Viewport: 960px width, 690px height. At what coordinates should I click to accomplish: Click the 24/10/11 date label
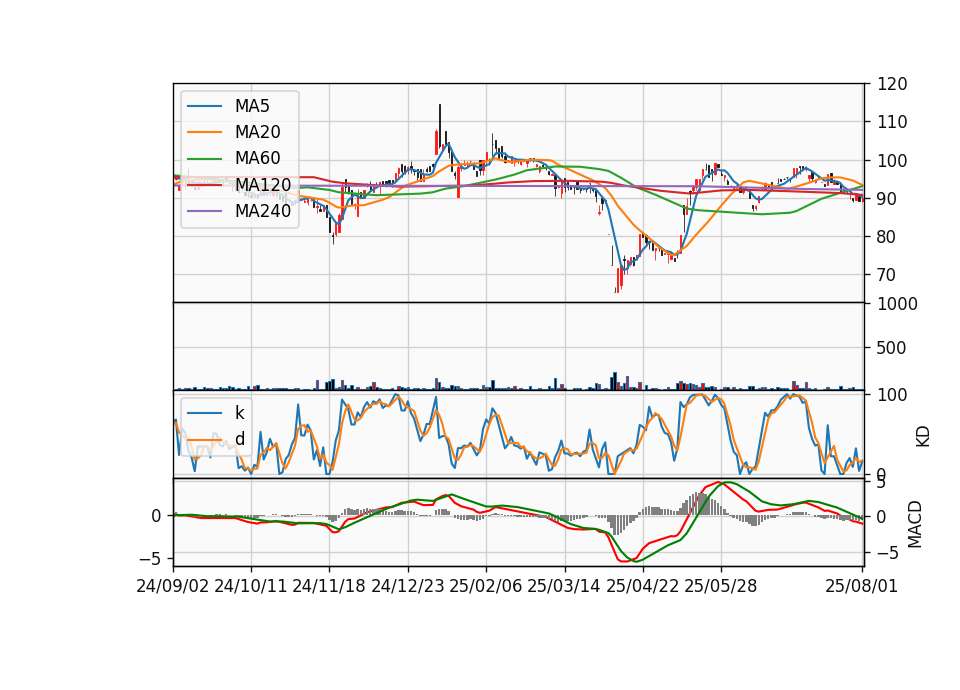(x=251, y=586)
